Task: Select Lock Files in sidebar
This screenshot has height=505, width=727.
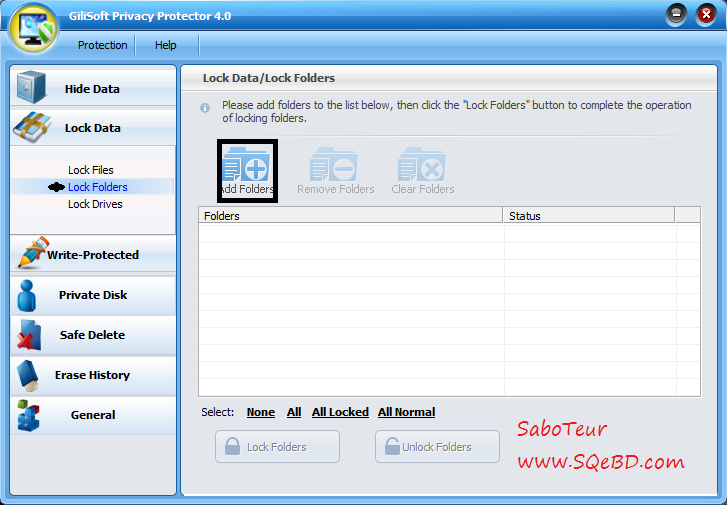Action: coord(90,170)
